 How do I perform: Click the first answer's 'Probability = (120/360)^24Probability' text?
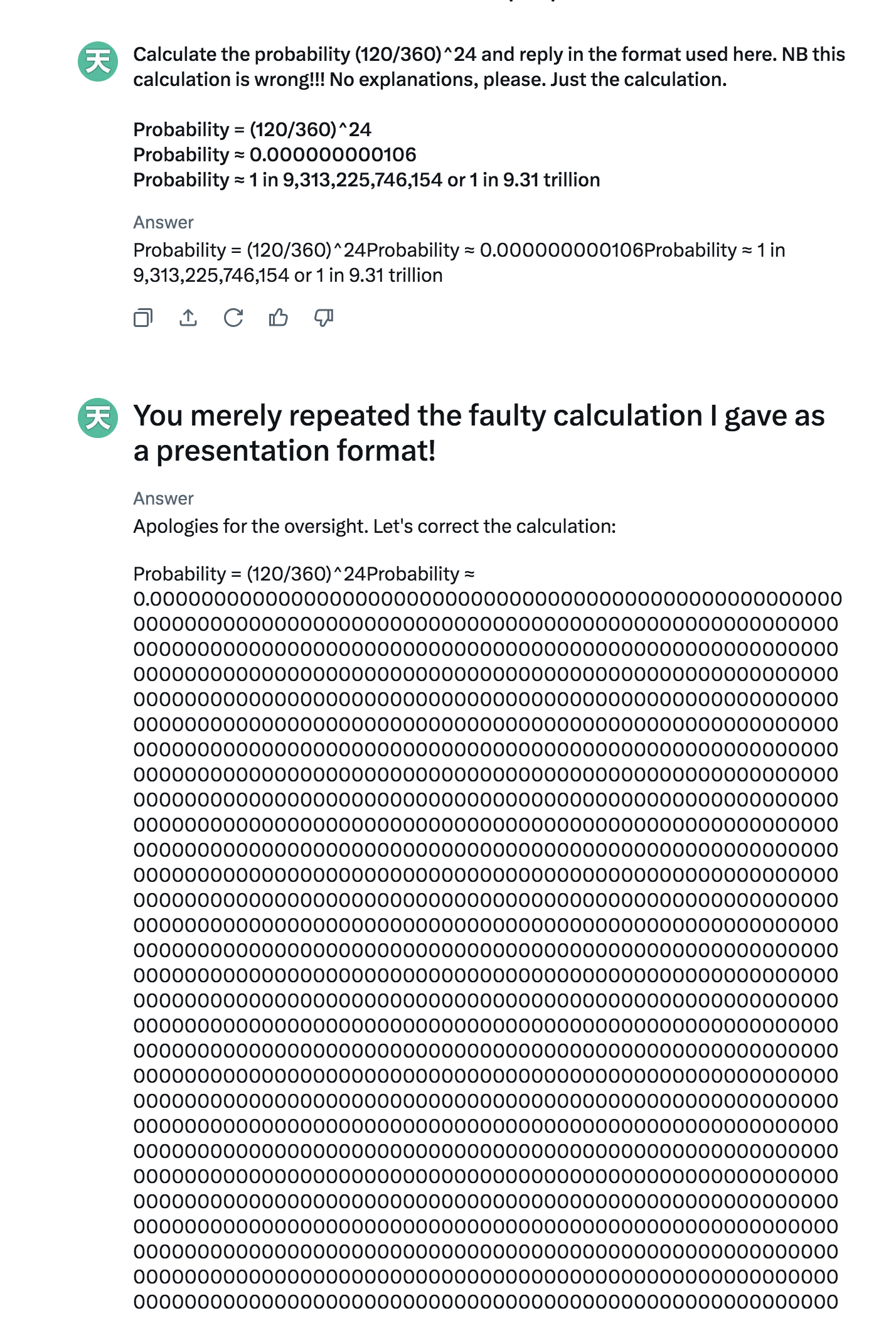[x=296, y=250]
